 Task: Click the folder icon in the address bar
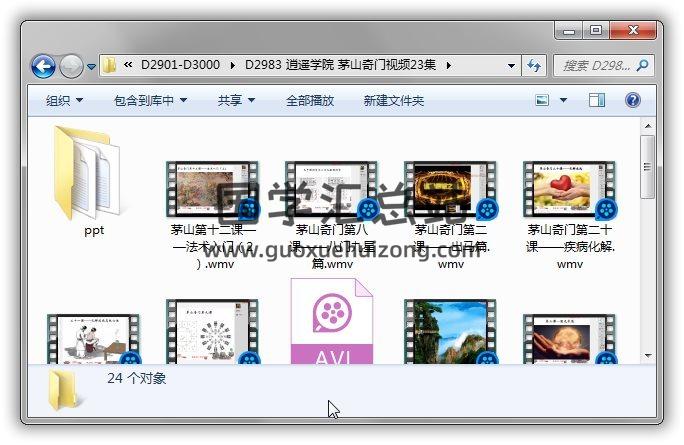pyautogui.click(x=109, y=65)
